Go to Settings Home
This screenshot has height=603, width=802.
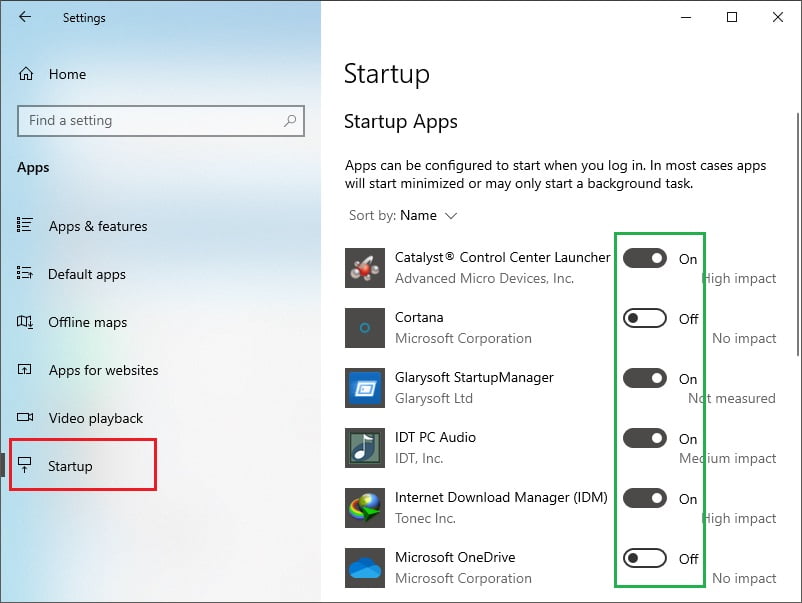point(67,75)
